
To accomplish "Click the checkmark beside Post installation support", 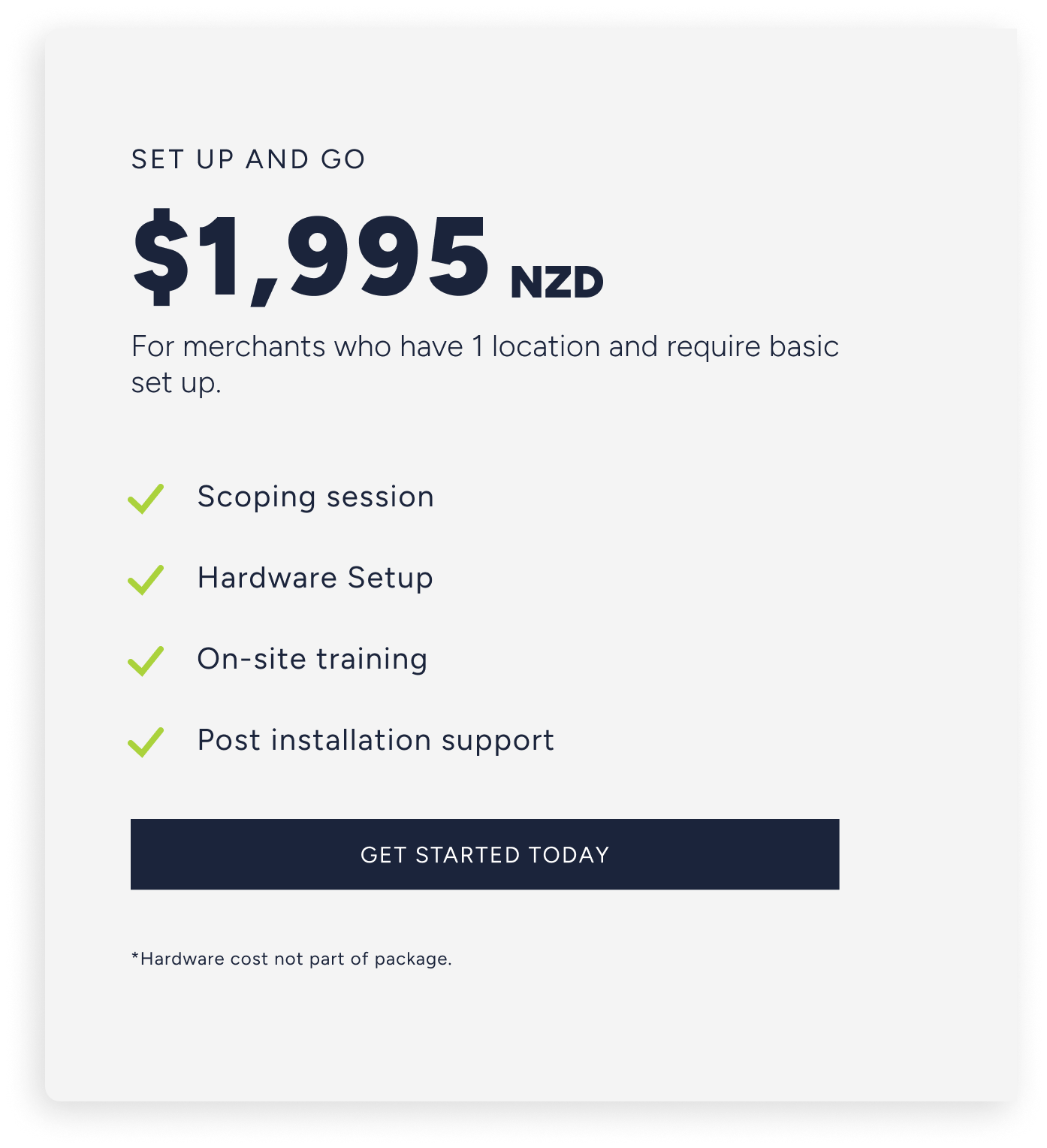I will pyautogui.click(x=146, y=742).
